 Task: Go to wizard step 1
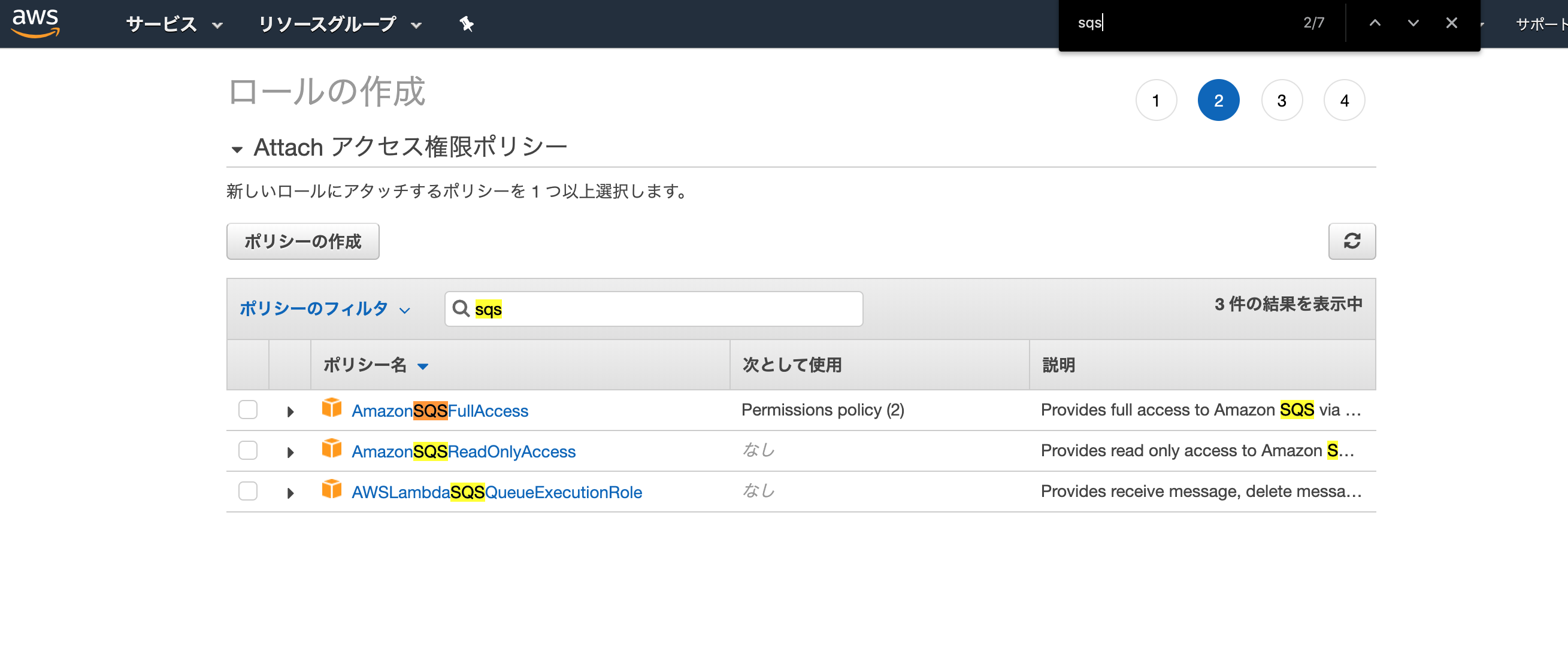1155,101
